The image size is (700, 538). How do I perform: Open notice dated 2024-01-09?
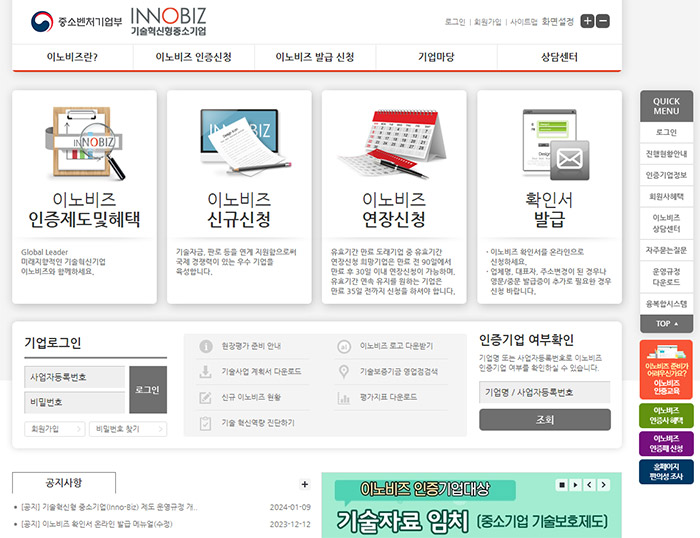tap(109, 507)
